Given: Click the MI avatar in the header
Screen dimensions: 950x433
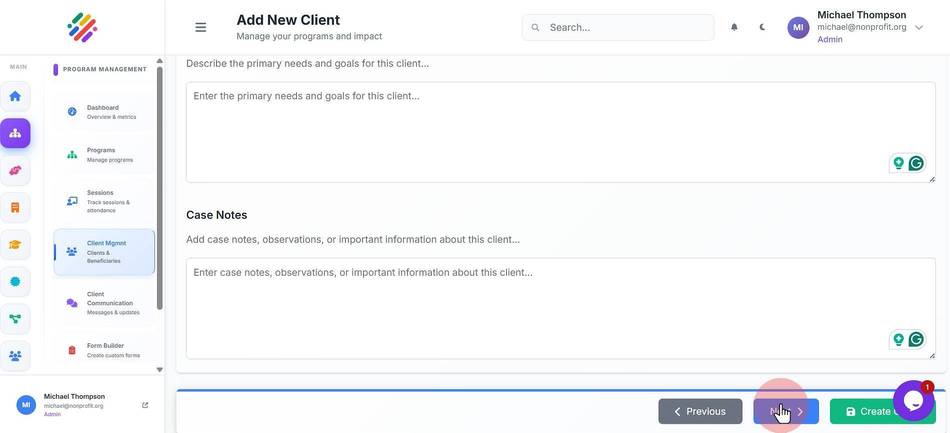Looking at the screenshot, I should tap(798, 27).
